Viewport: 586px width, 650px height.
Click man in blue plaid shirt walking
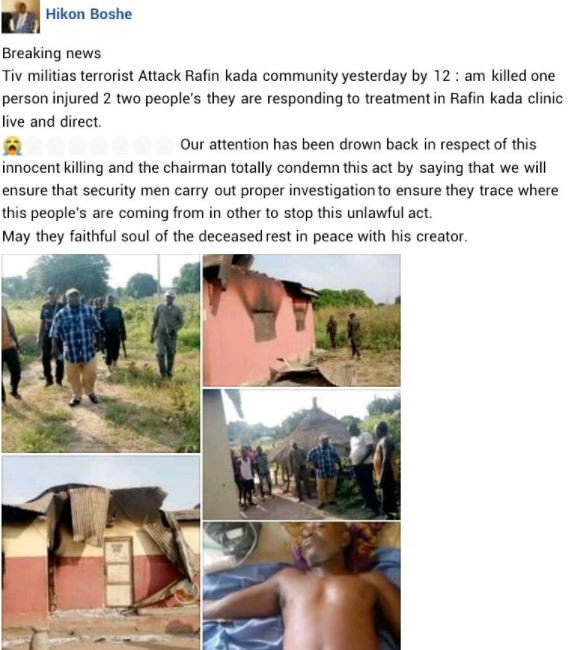tap(77, 347)
